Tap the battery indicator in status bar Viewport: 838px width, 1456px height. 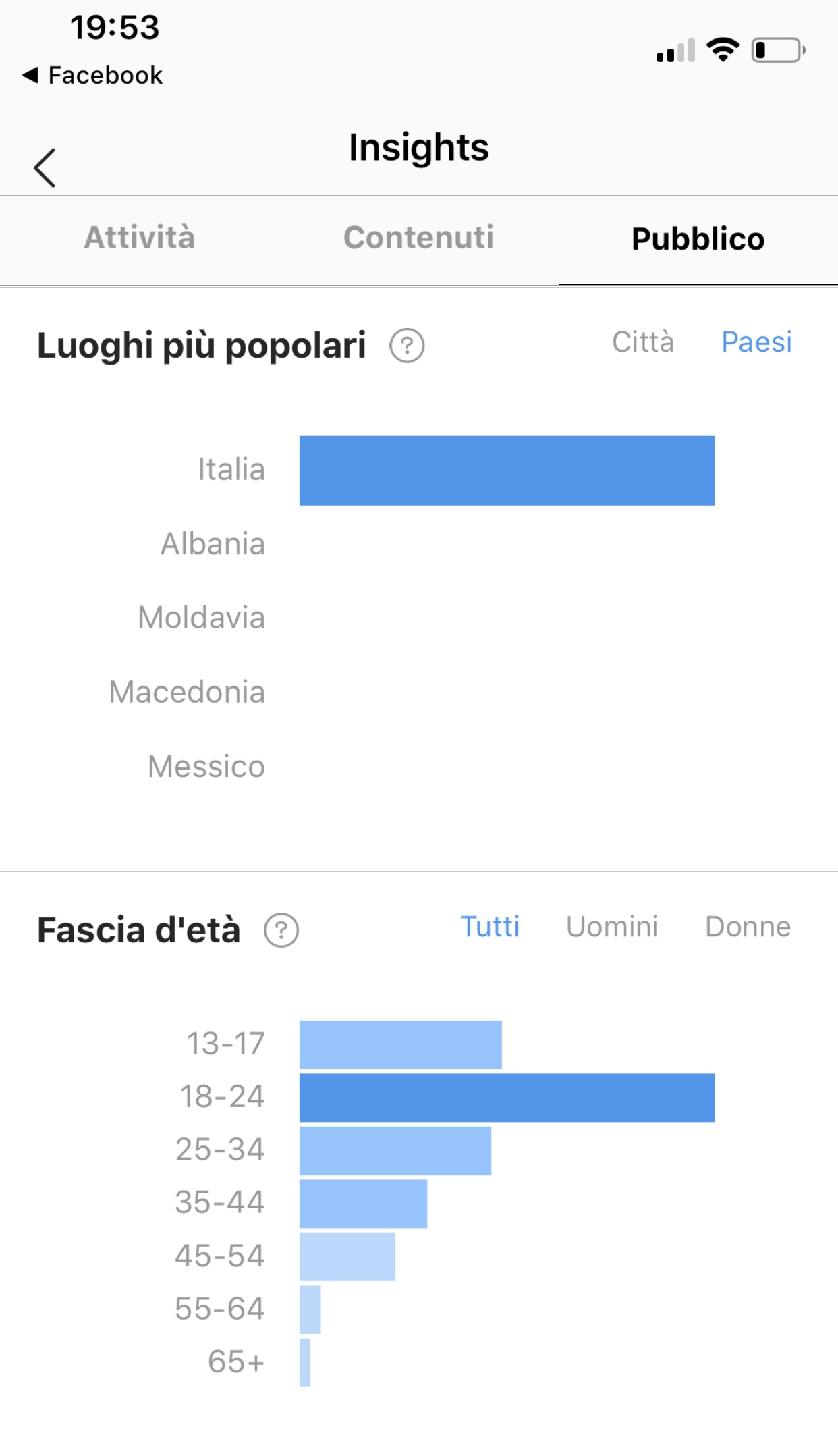pos(778,50)
